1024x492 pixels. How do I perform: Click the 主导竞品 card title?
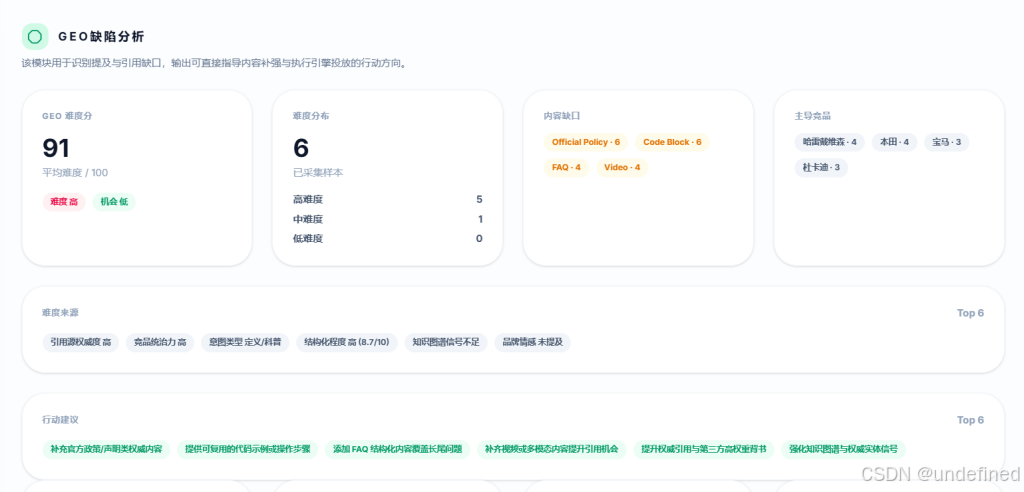(x=813, y=116)
